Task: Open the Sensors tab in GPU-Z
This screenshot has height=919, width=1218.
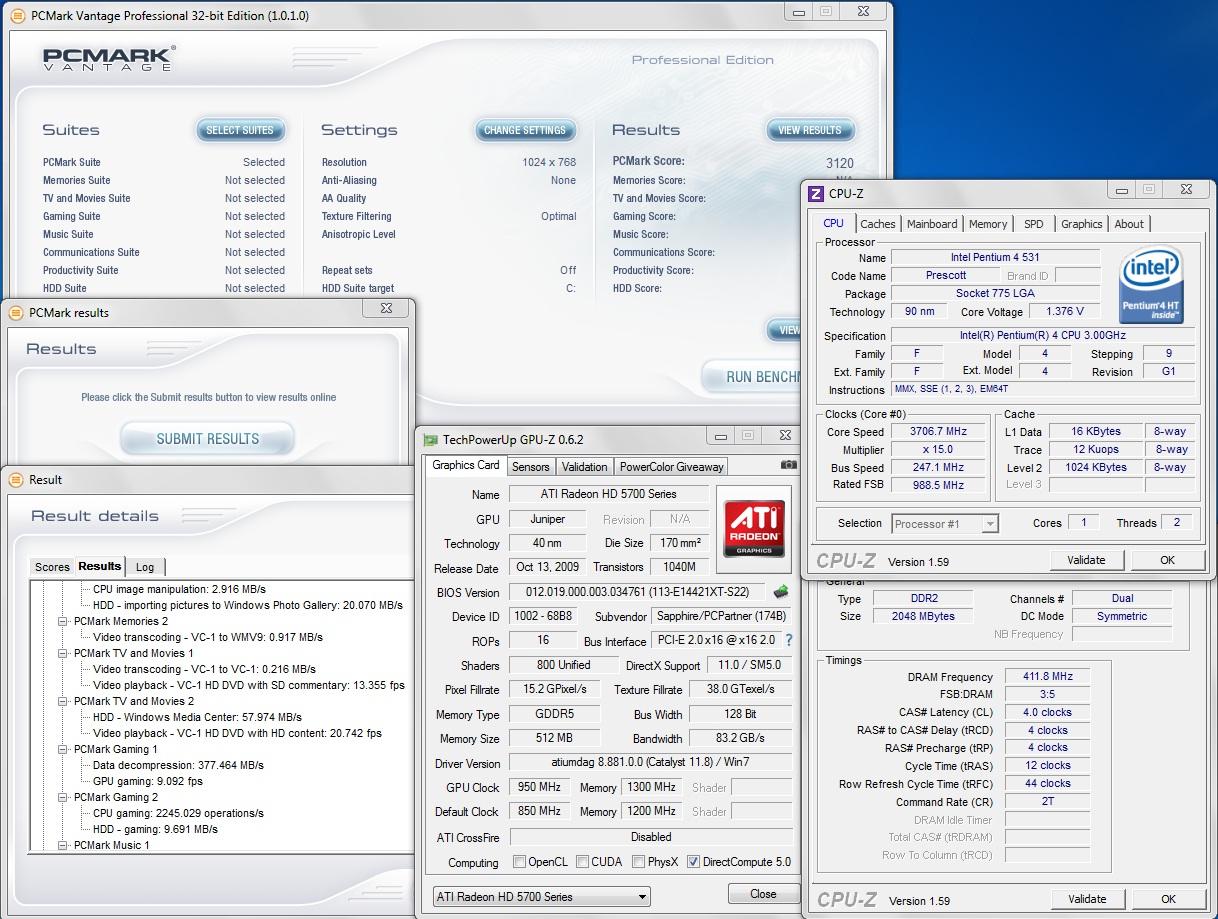Action: [530, 467]
